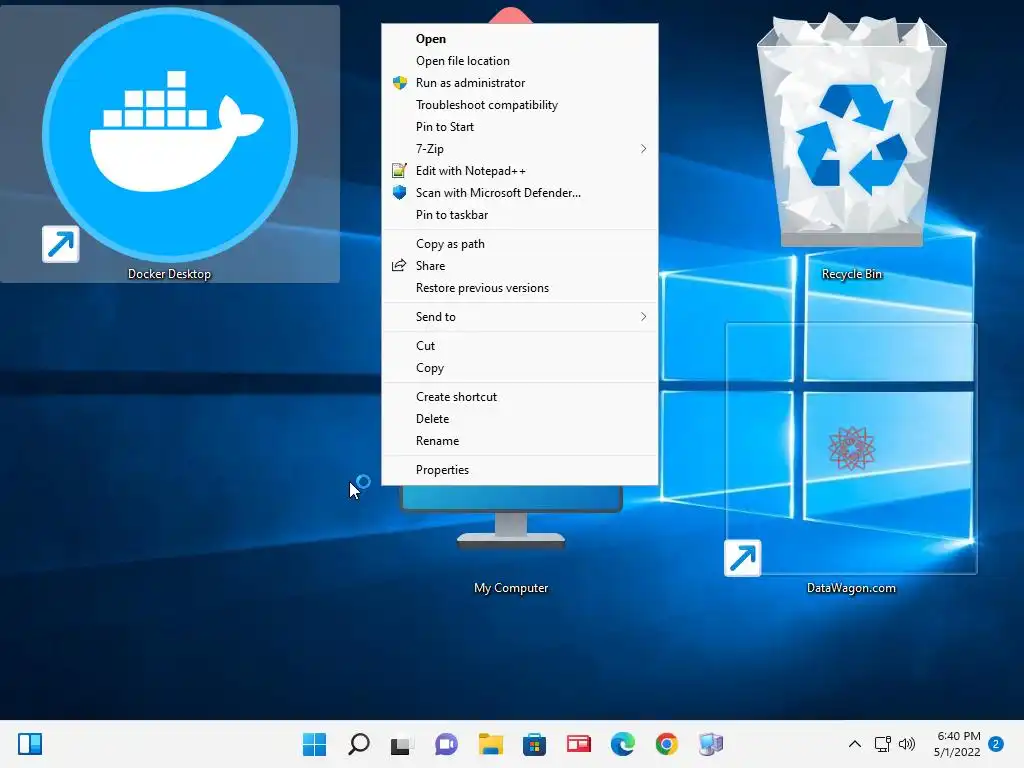Choose Create shortcut

[520, 397]
